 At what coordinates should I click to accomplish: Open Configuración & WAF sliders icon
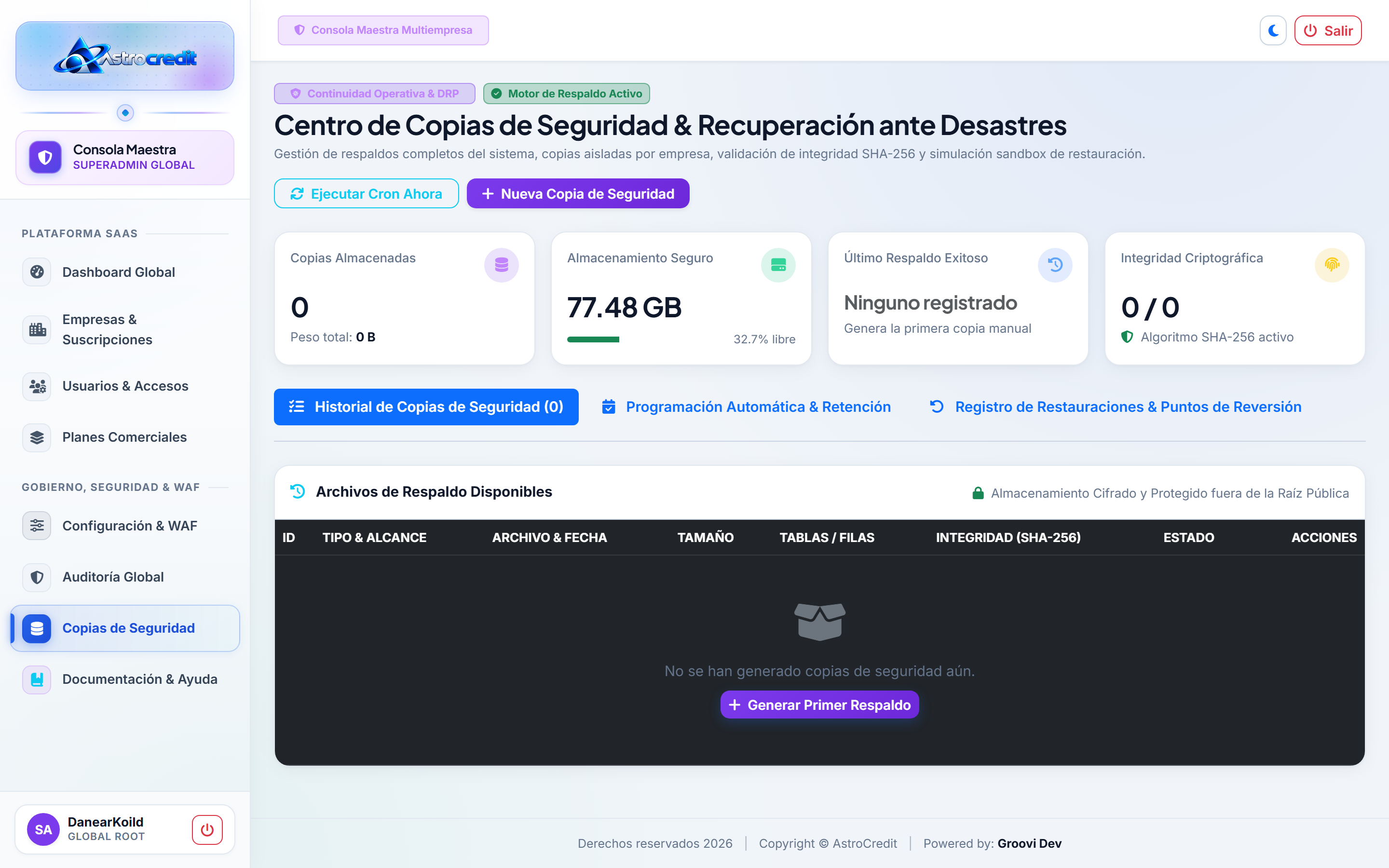coord(37,526)
